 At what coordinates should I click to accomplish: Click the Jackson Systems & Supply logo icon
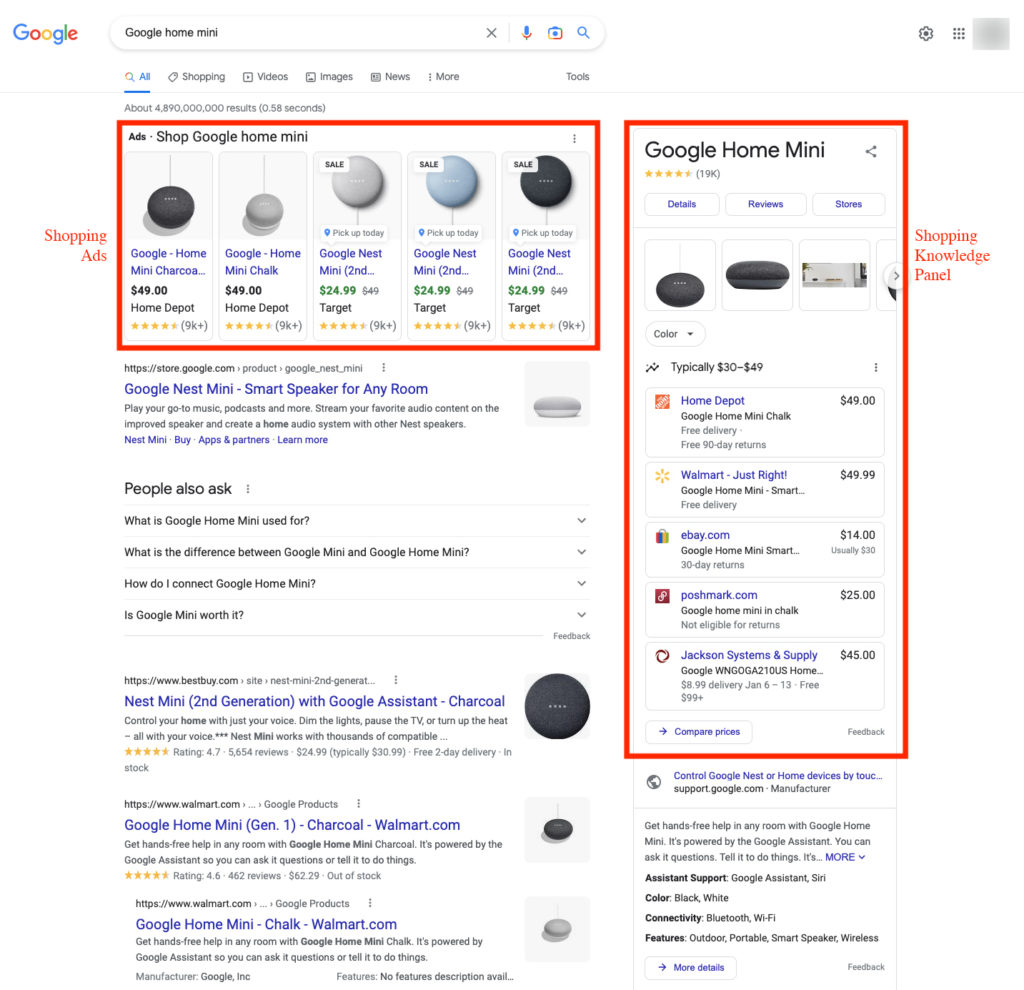coord(662,656)
